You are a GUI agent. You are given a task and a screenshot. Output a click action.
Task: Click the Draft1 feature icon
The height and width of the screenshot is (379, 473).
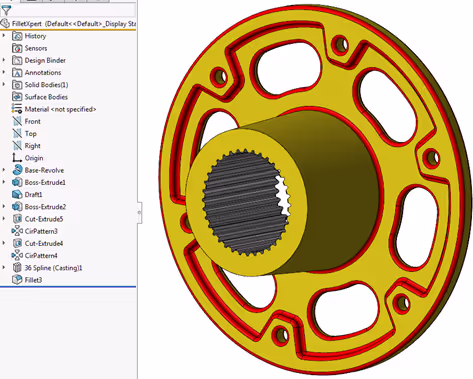17,195
